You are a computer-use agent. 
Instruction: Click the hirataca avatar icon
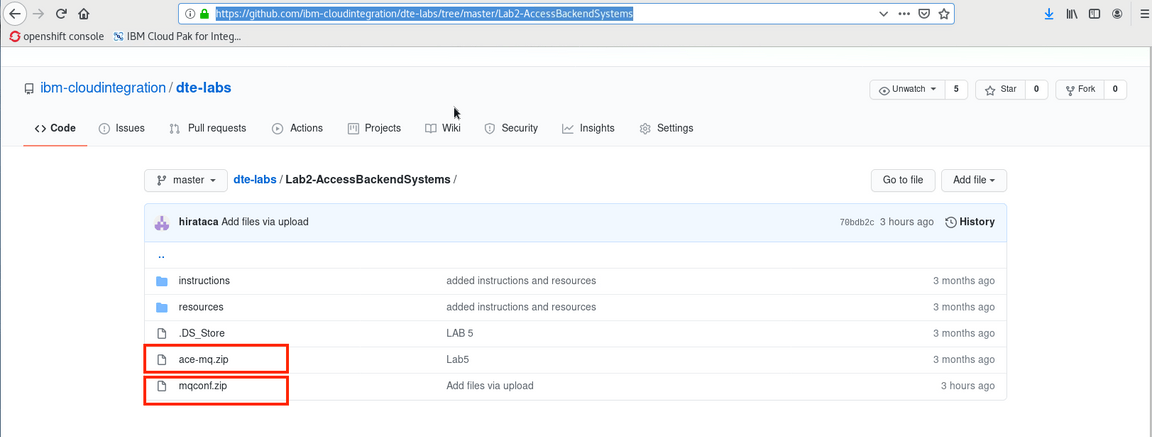[162, 222]
